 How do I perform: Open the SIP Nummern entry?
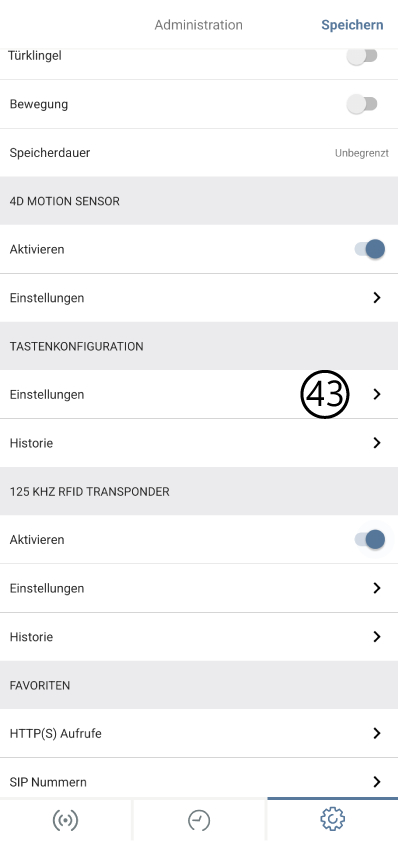tap(199, 781)
